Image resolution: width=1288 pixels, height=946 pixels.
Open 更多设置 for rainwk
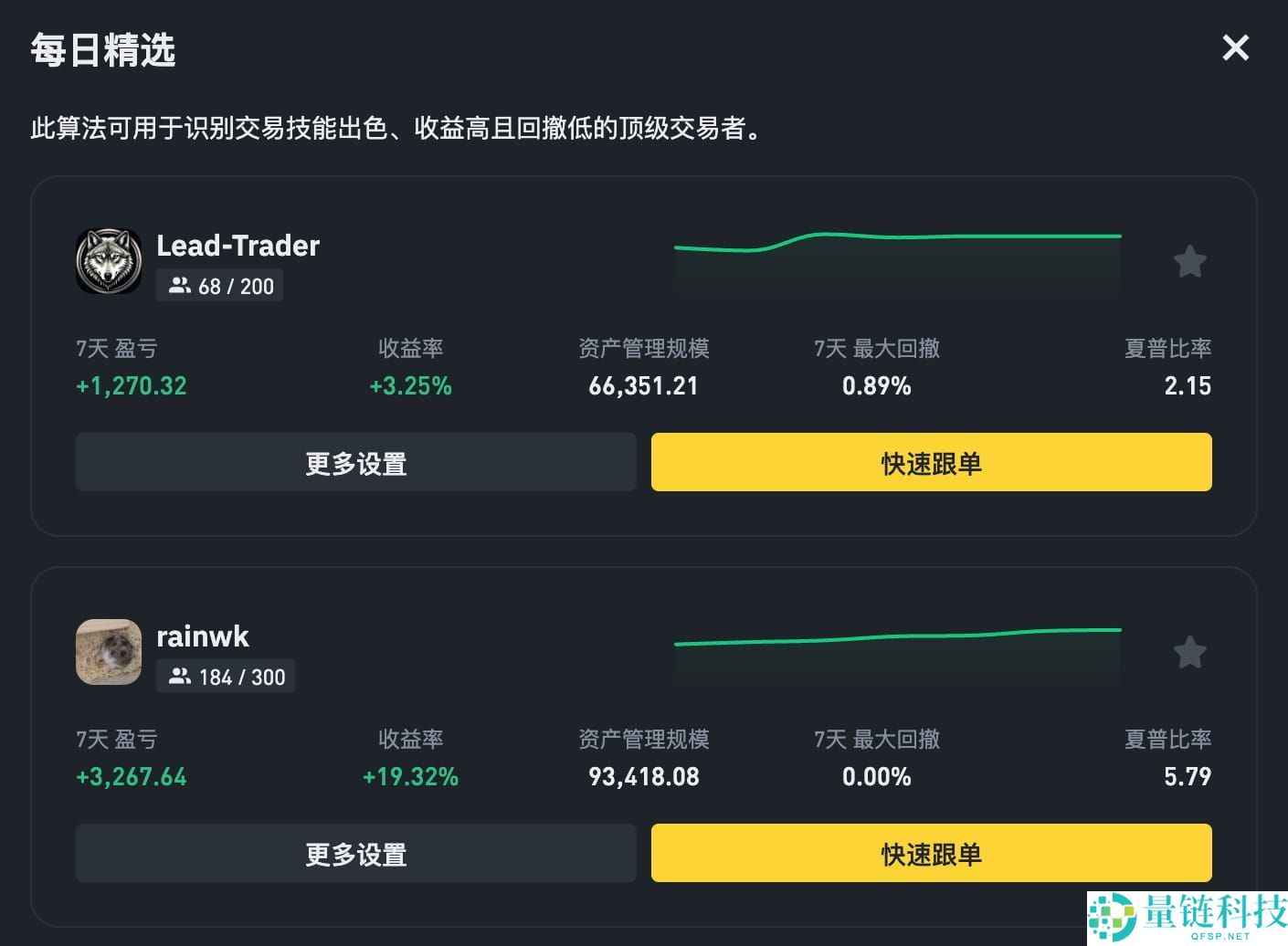pyautogui.click(x=355, y=854)
